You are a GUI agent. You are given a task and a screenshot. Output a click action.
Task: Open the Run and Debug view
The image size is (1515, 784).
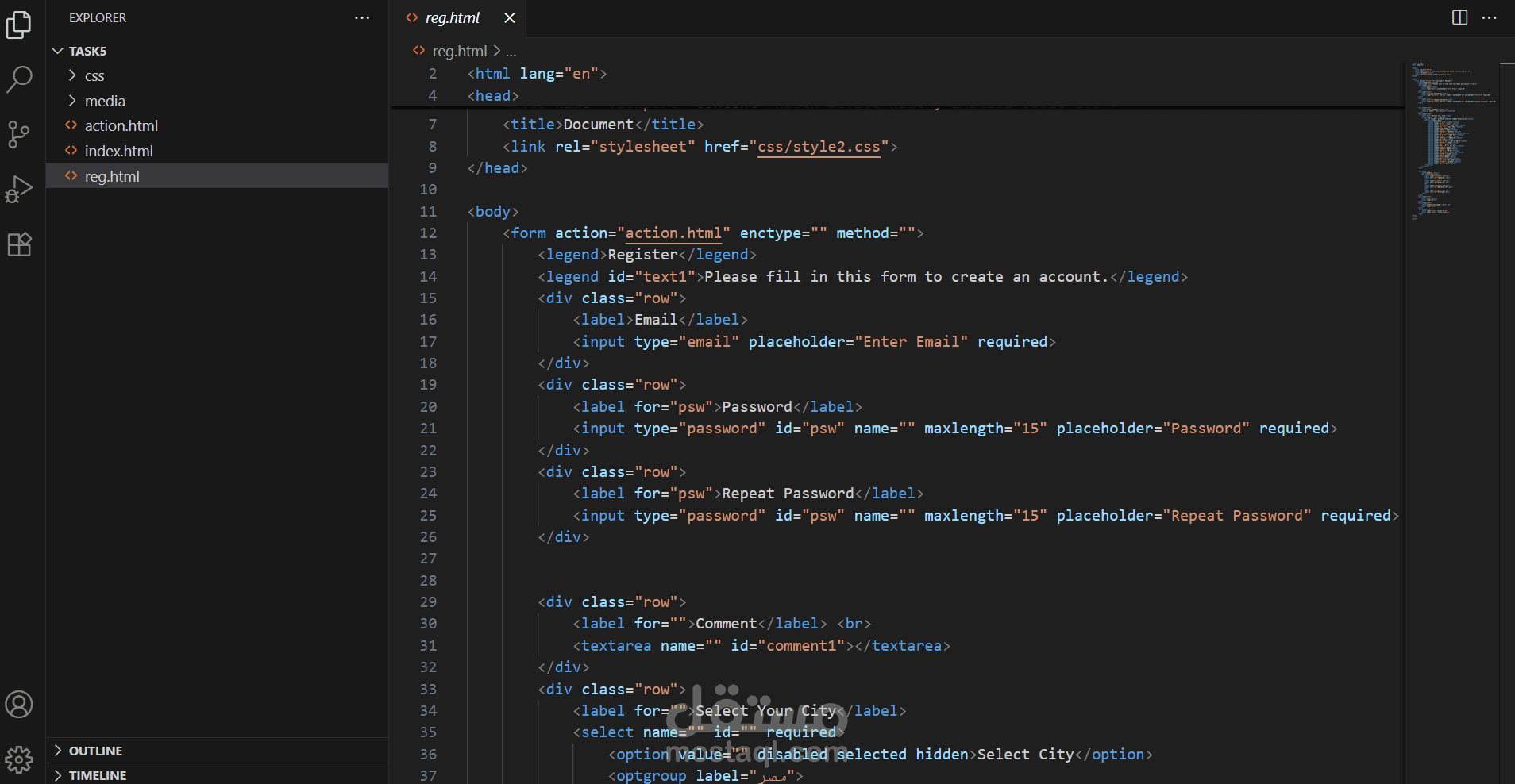pyautogui.click(x=19, y=190)
